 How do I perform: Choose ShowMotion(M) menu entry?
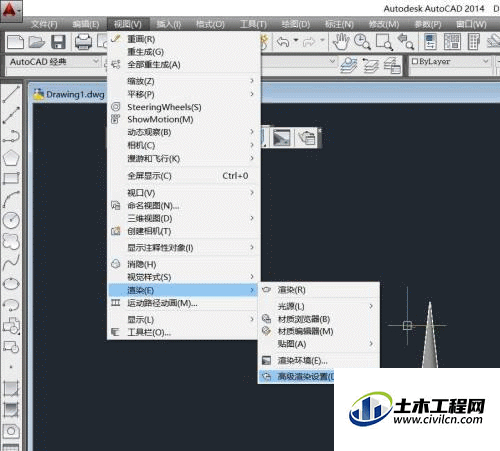(x=183, y=119)
